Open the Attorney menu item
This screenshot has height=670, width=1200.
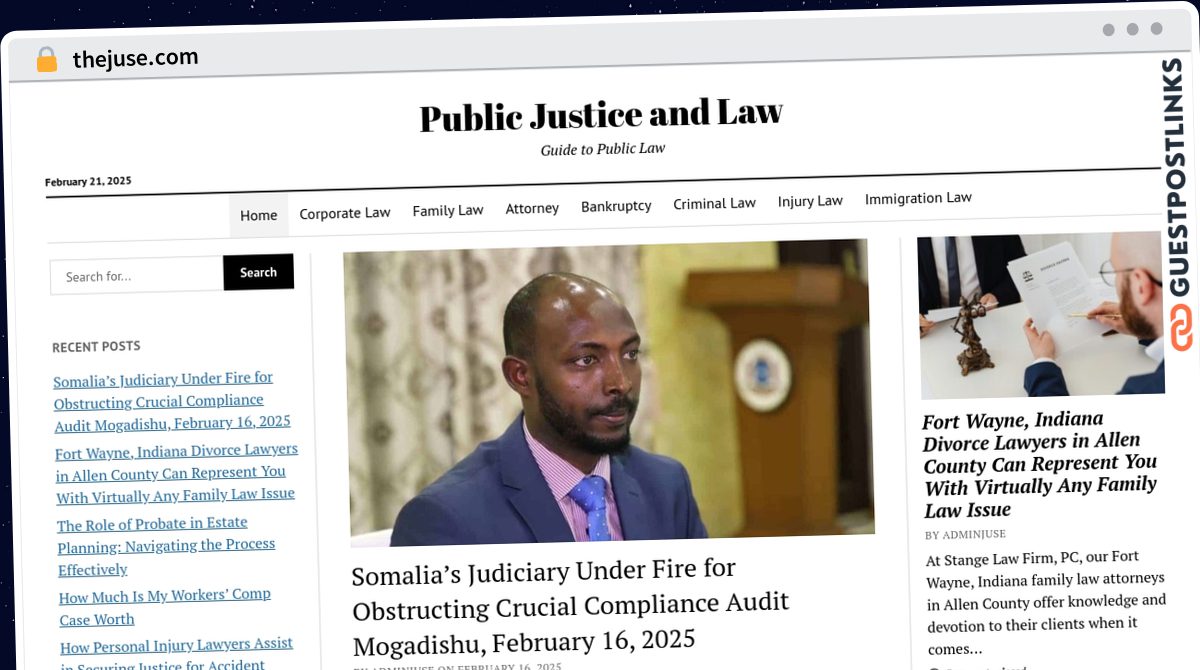tap(532, 208)
